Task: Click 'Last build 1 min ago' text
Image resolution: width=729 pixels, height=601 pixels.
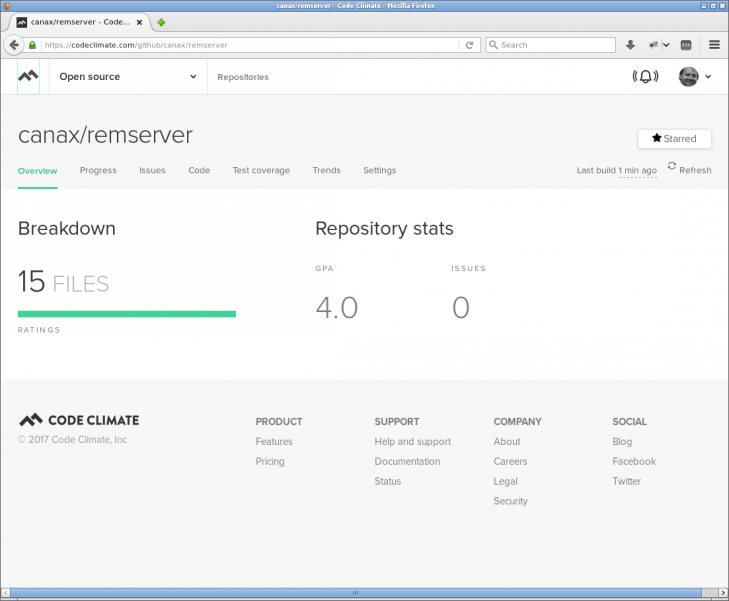Action: [616, 170]
